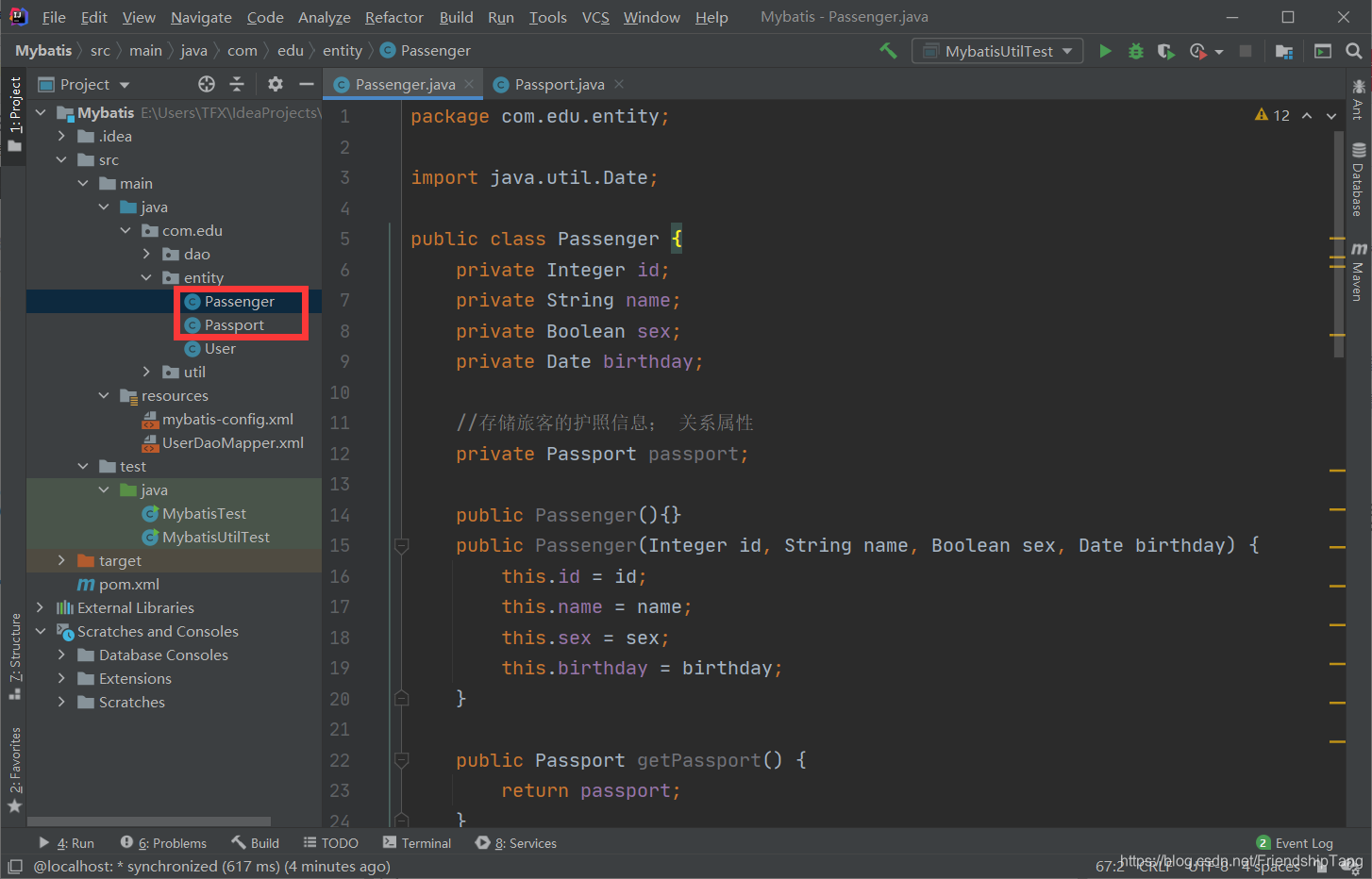
Task: Close the Passenger.java tab
Action: coord(469,84)
